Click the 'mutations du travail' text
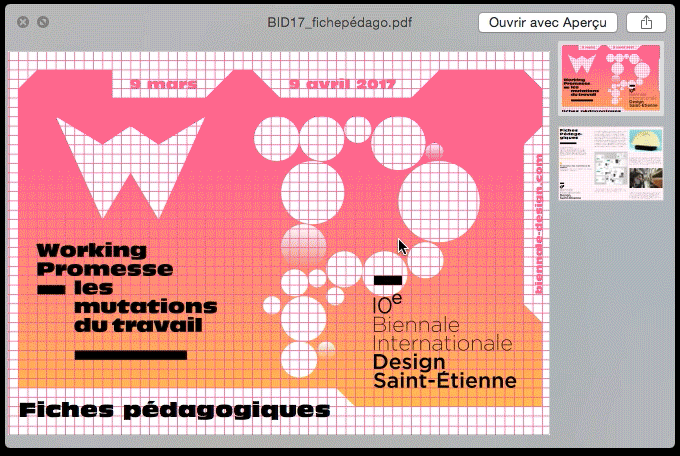680x456 pixels. 146,316
